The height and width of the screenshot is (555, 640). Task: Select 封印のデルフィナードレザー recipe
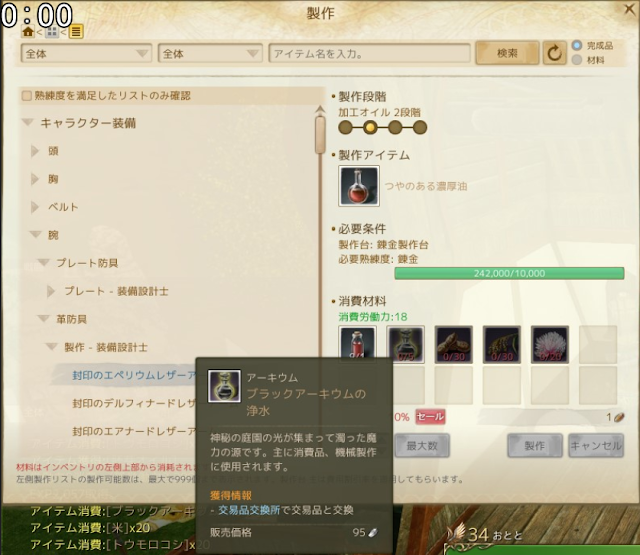134,403
